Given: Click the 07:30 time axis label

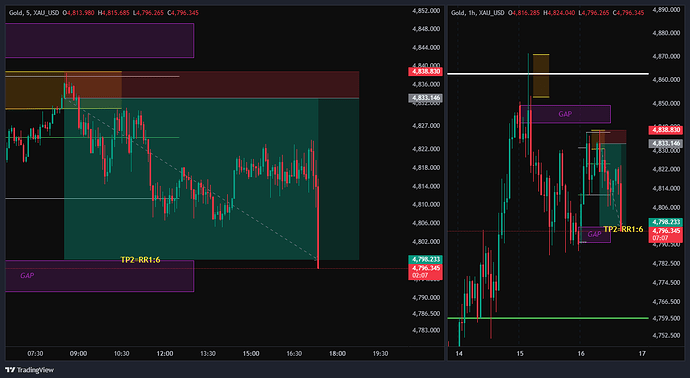Looking at the screenshot, I should click(35, 353).
